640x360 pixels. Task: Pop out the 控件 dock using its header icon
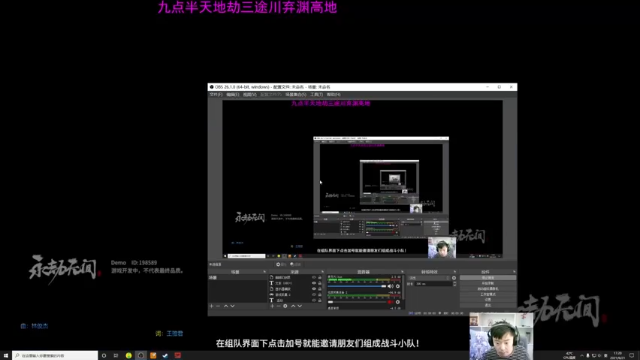pyautogui.click(x=514, y=272)
